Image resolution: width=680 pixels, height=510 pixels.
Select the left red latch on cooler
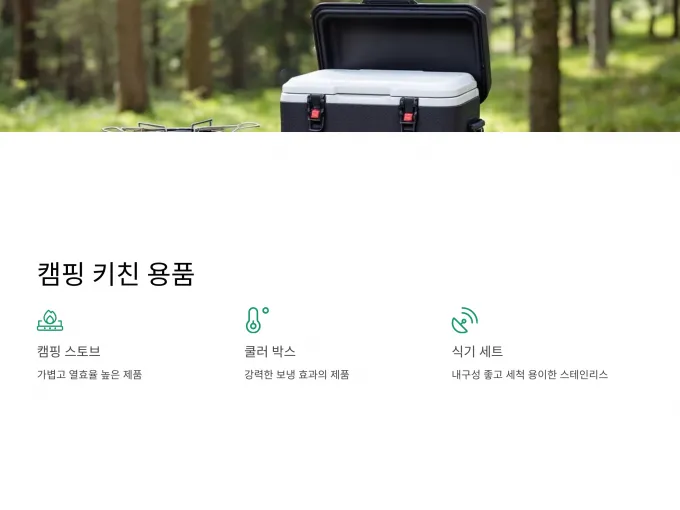pyautogui.click(x=315, y=113)
